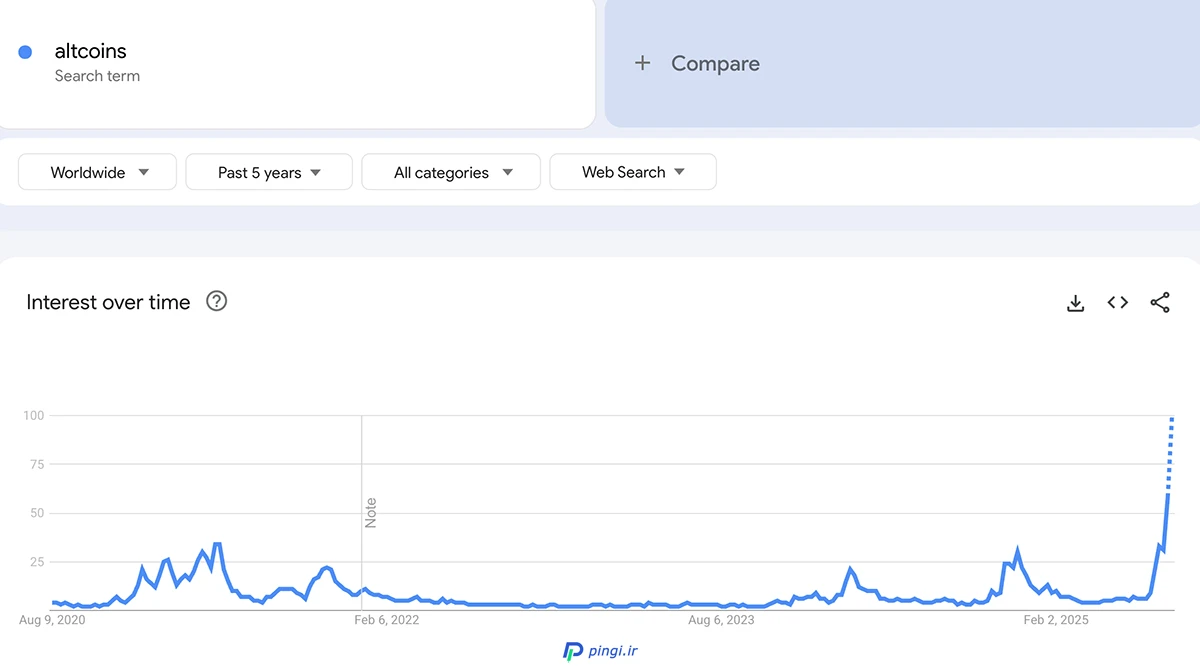The height and width of the screenshot is (671, 1200).
Task: Open the Web Search type dropdown
Action: pyautogui.click(x=633, y=172)
